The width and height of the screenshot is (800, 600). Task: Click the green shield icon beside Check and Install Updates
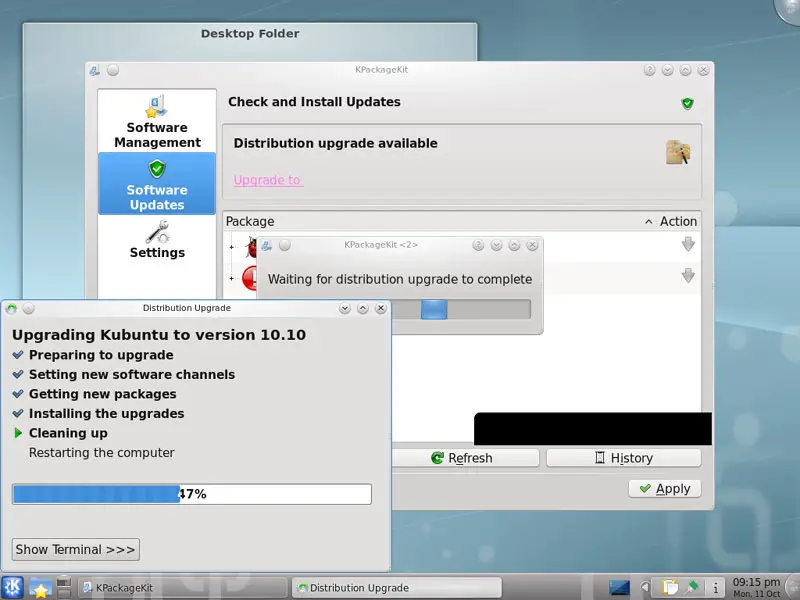coord(687,104)
